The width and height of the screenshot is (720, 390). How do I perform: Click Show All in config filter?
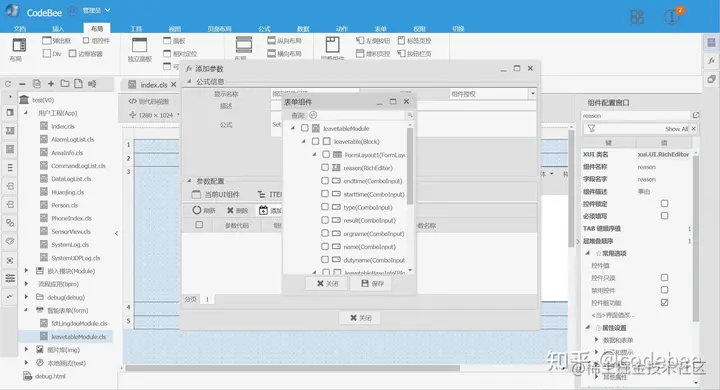676,129
